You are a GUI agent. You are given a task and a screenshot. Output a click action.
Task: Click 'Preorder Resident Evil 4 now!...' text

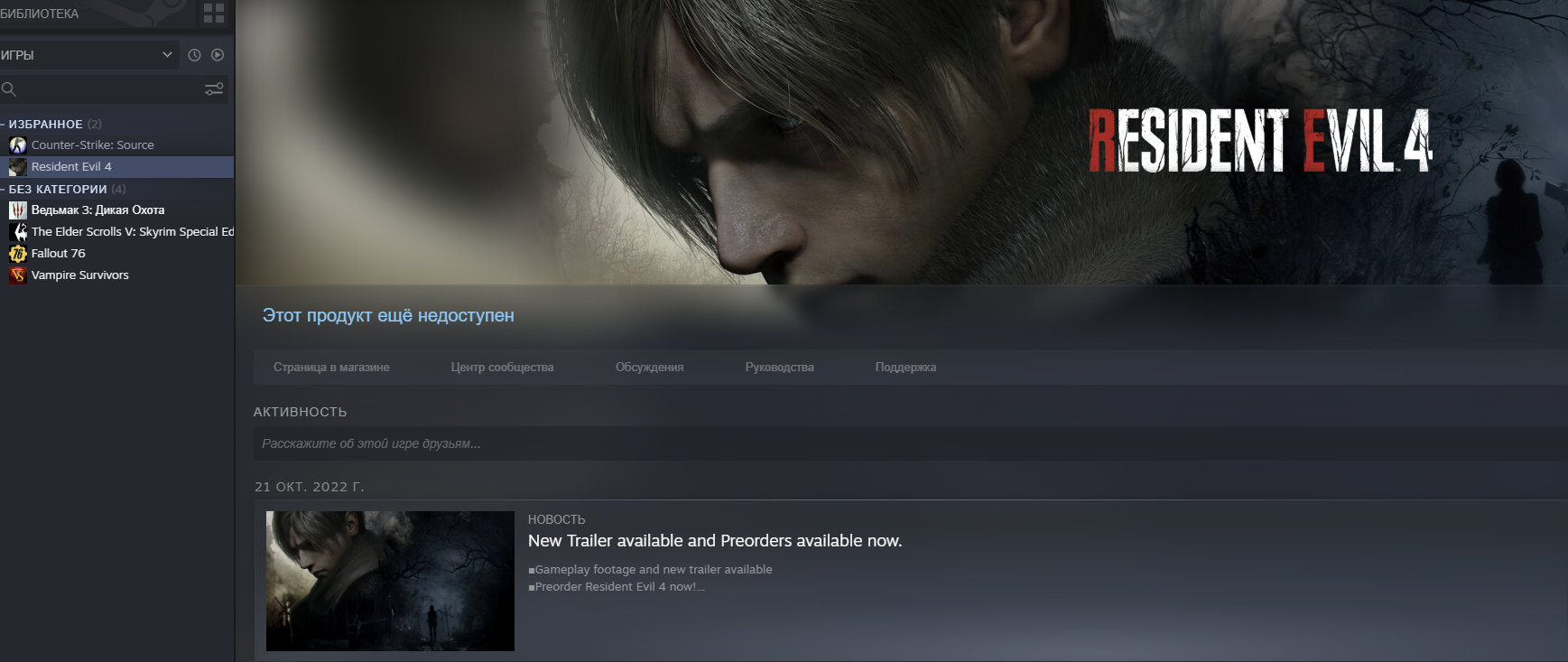click(618, 586)
